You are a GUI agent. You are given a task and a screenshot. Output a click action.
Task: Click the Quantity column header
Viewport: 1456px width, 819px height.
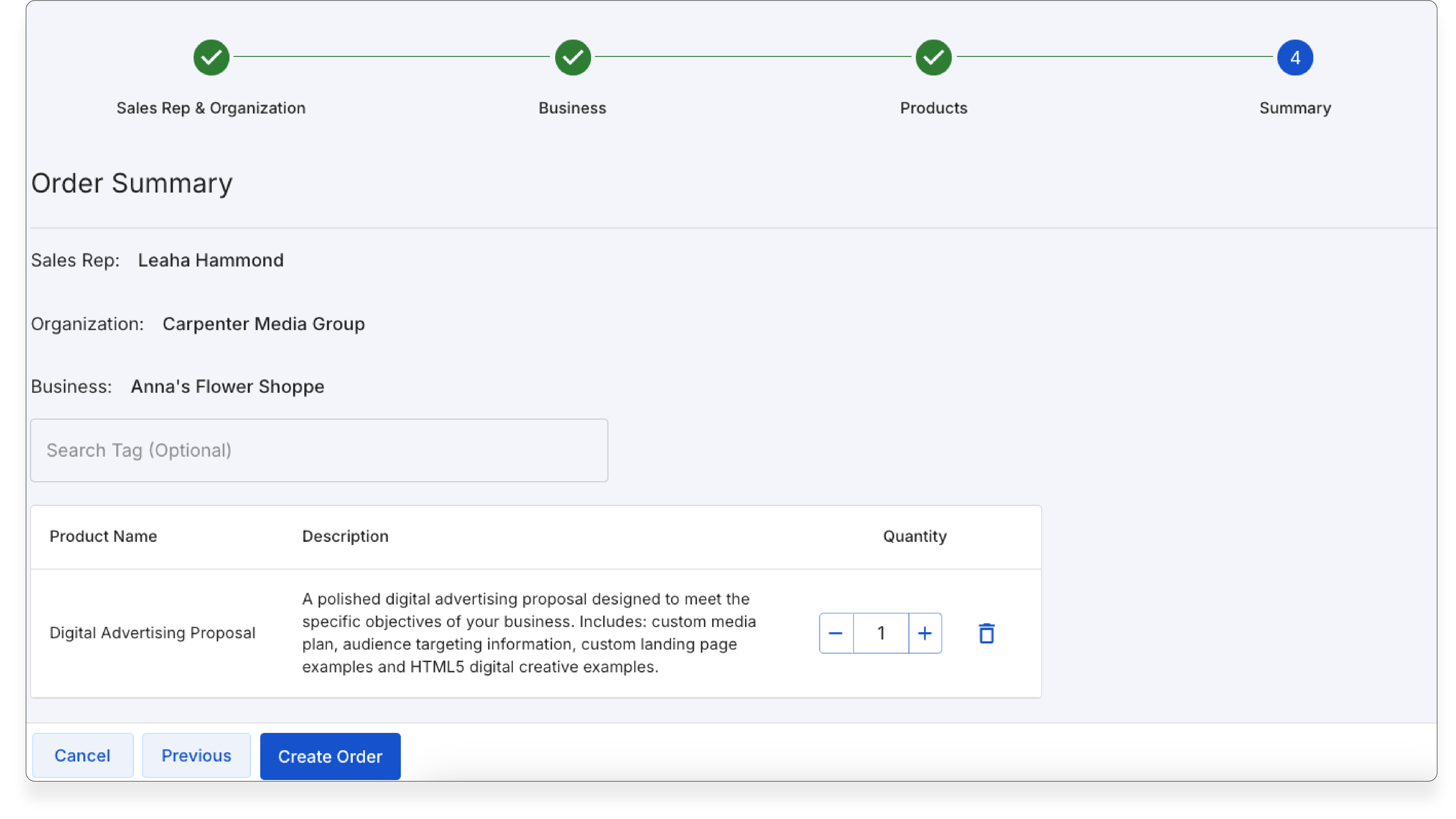click(915, 536)
